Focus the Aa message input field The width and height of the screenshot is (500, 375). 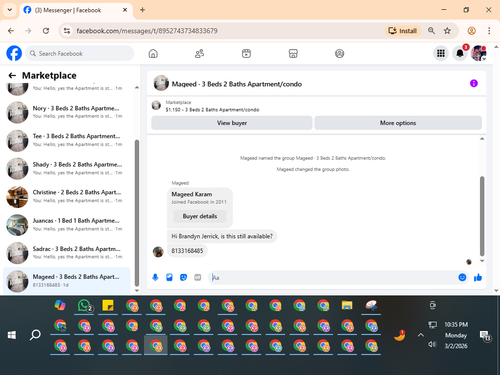pyautogui.click(x=333, y=277)
